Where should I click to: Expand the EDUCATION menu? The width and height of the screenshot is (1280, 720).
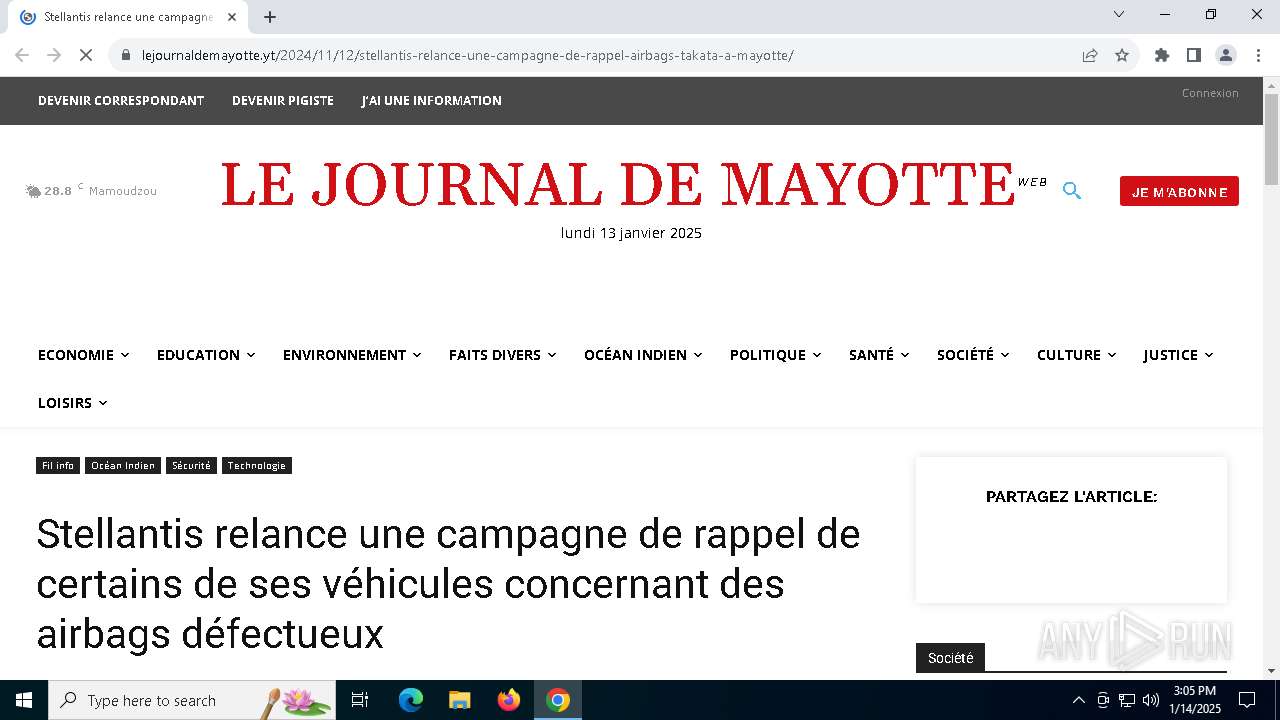point(205,355)
